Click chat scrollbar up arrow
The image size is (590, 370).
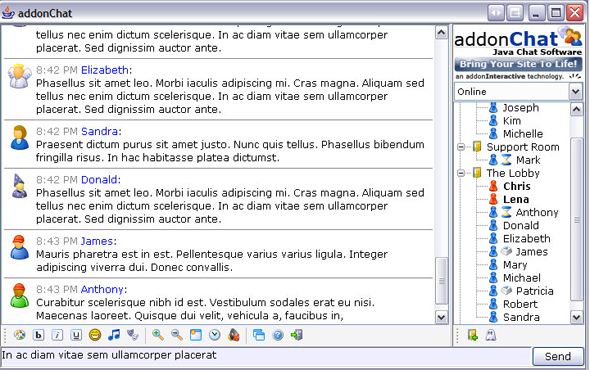pyautogui.click(x=441, y=32)
